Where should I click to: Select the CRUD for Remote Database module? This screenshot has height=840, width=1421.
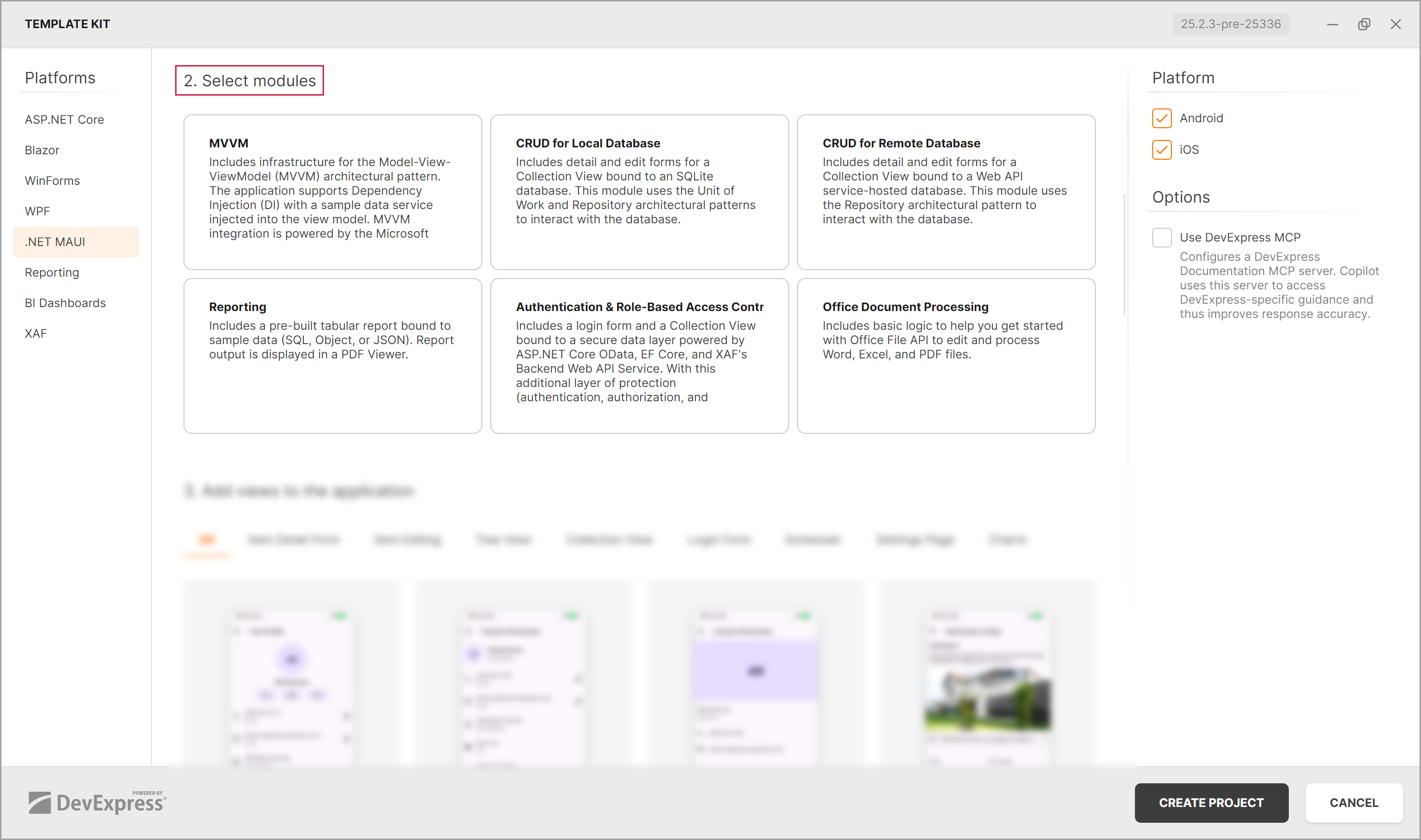pyautogui.click(x=945, y=192)
